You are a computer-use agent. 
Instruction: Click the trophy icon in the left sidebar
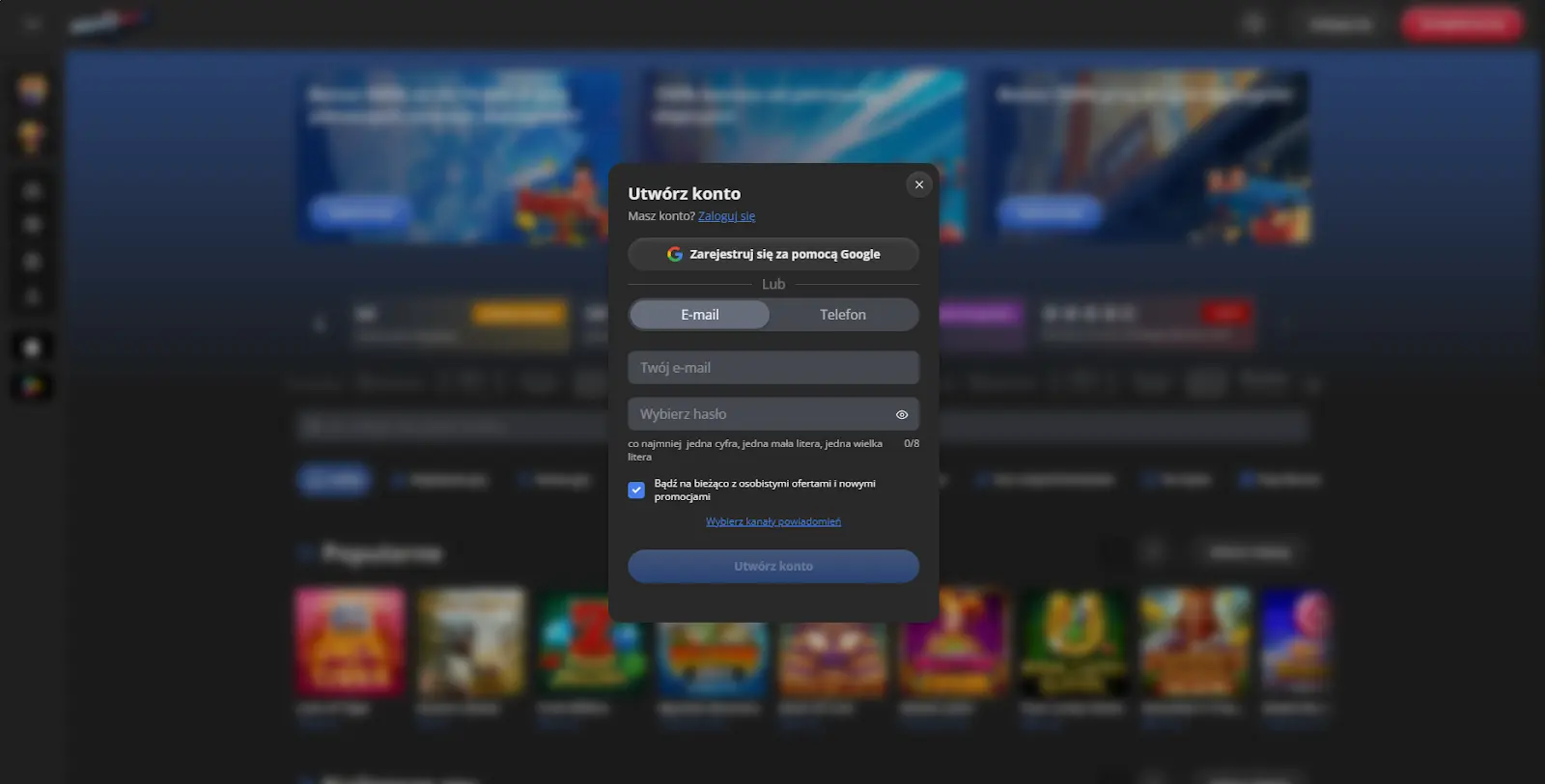click(x=32, y=137)
